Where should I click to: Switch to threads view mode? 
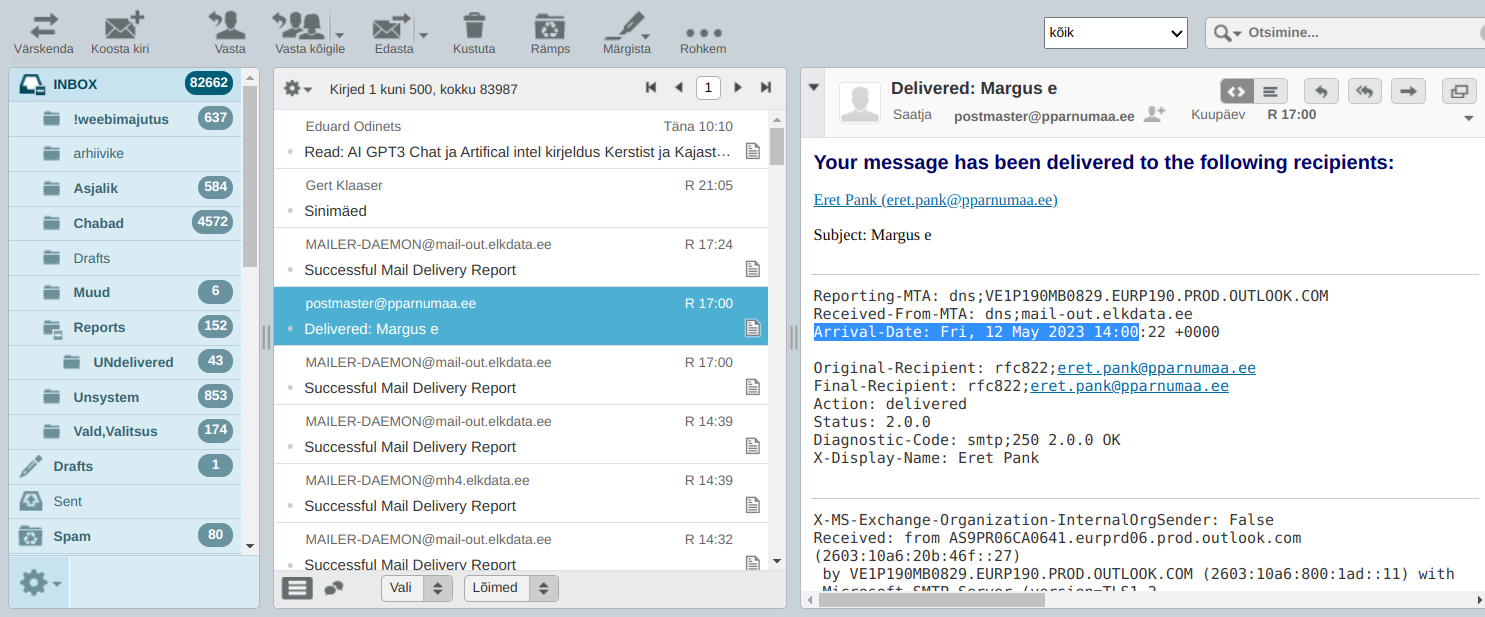click(334, 588)
